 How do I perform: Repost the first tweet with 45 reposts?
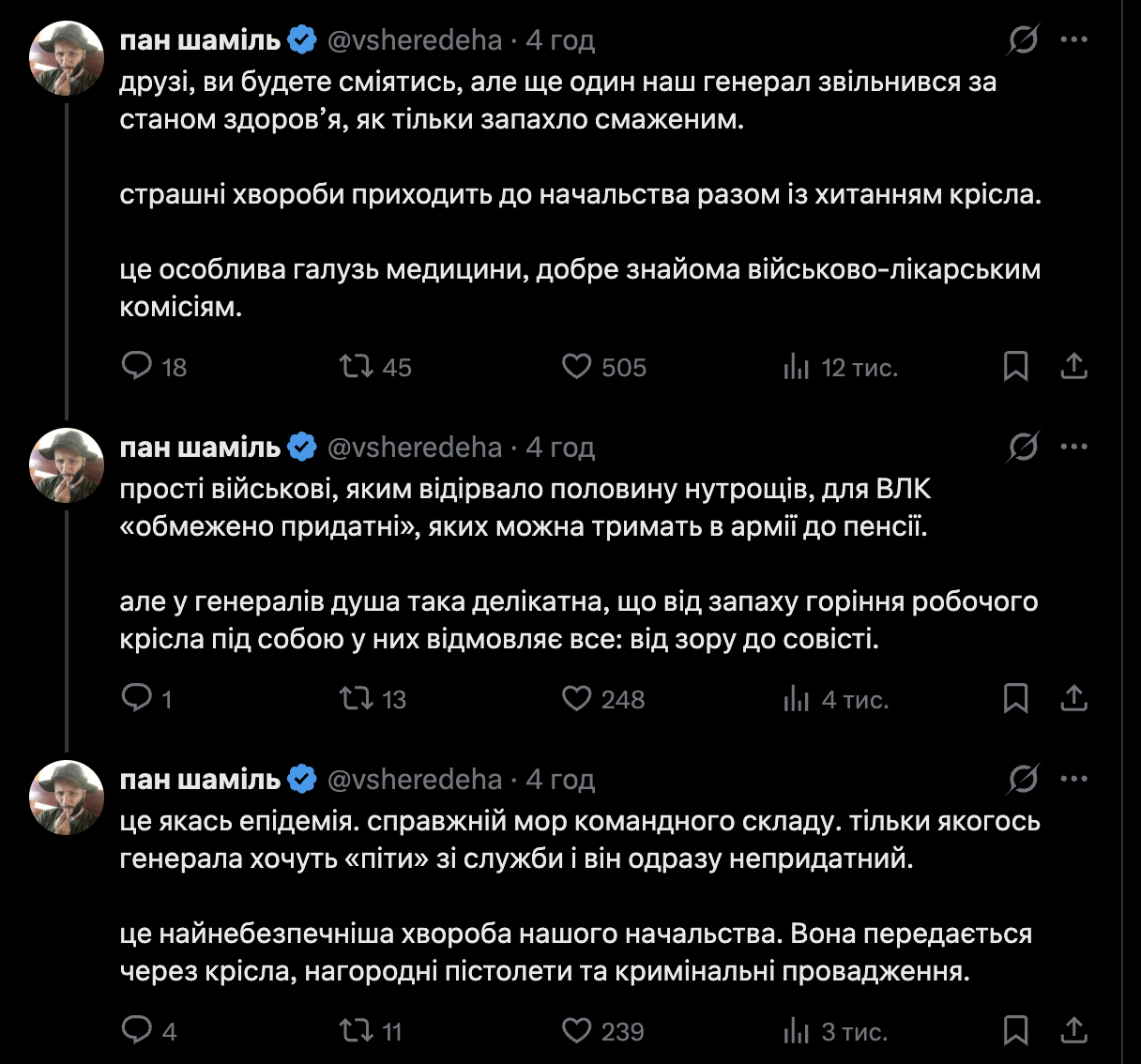click(358, 366)
